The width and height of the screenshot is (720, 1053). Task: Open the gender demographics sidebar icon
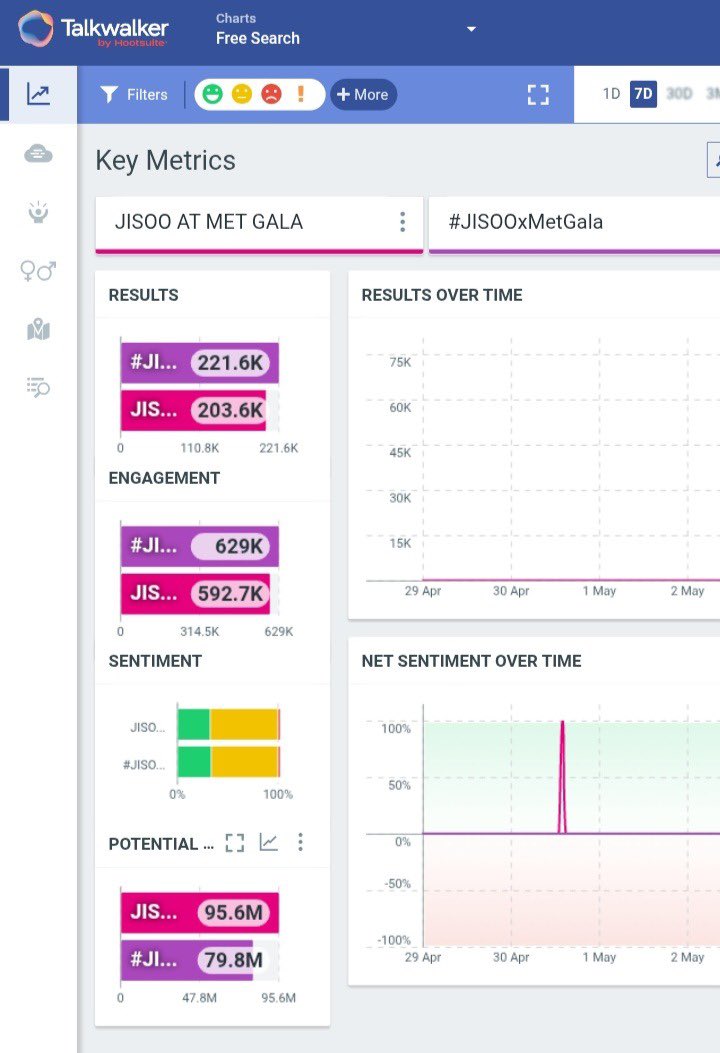38,271
